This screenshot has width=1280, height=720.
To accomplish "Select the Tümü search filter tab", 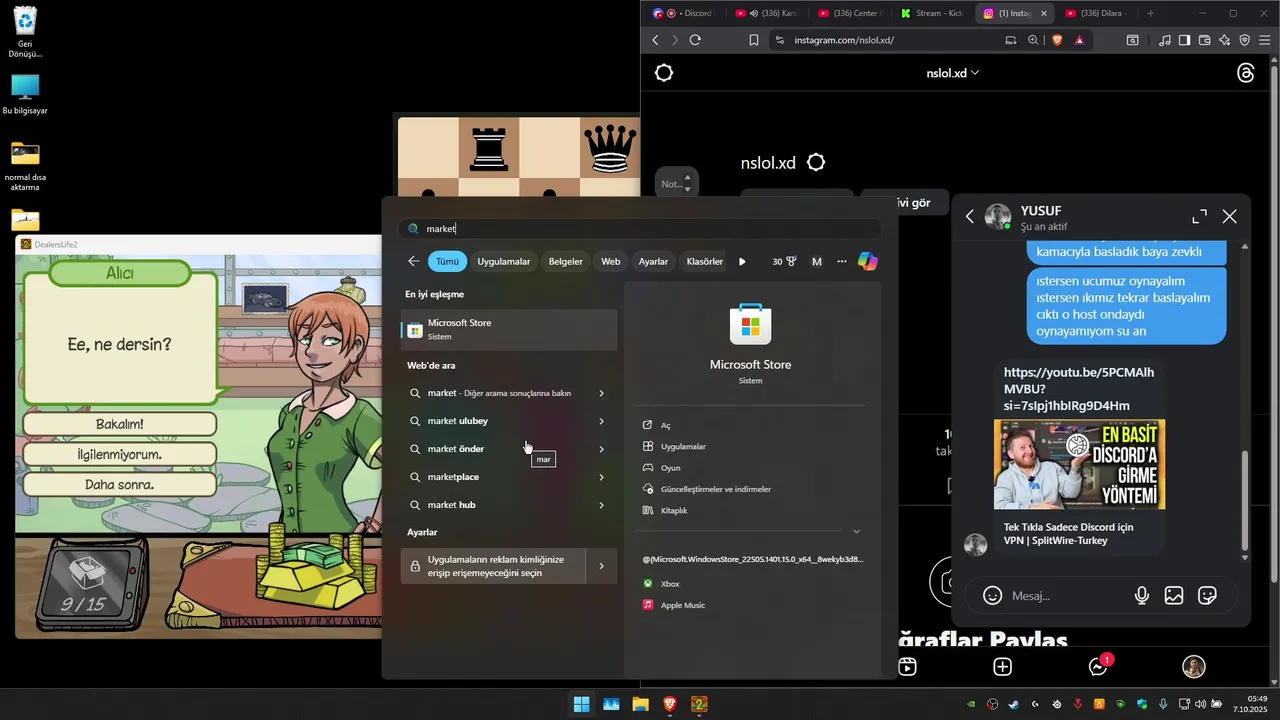I will (x=447, y=261).
